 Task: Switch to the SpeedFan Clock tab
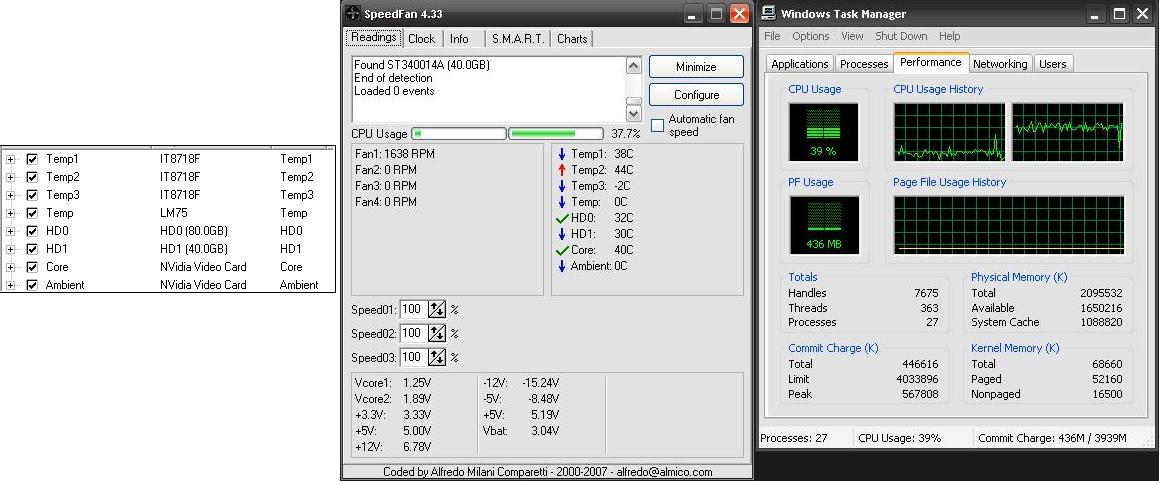[422, 38]
